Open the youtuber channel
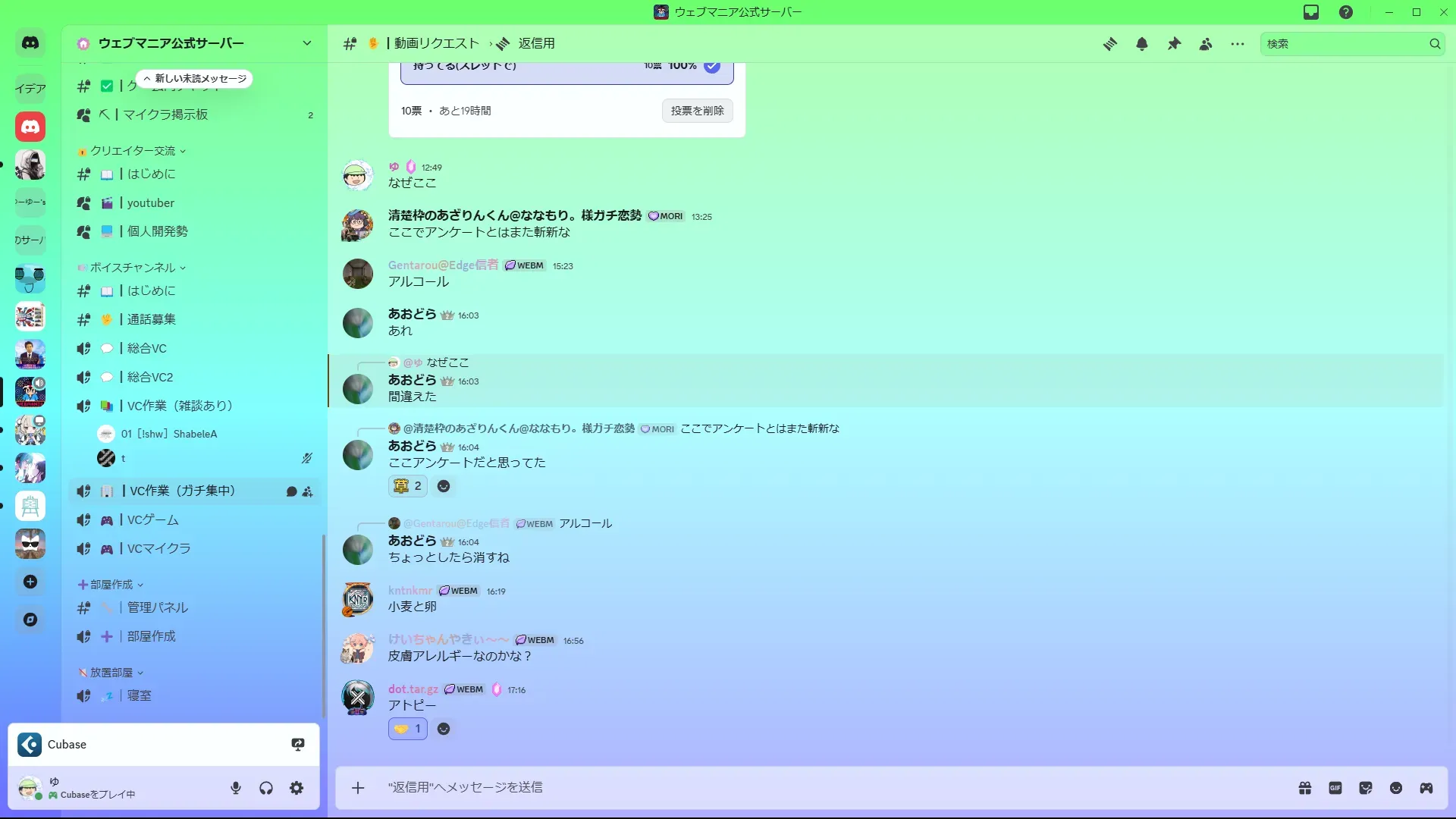 150,202
